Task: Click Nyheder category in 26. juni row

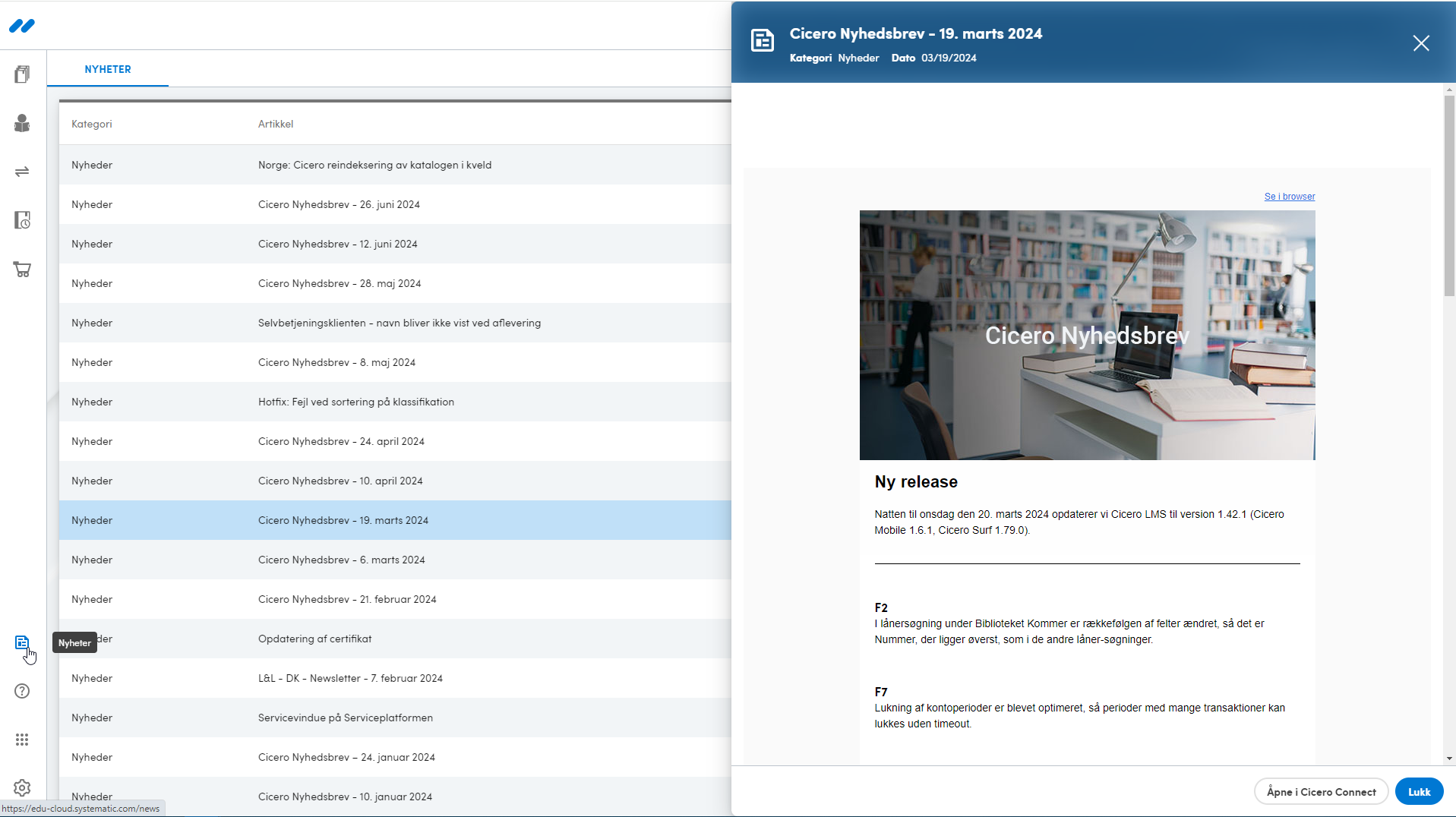Action: [92, 204]
